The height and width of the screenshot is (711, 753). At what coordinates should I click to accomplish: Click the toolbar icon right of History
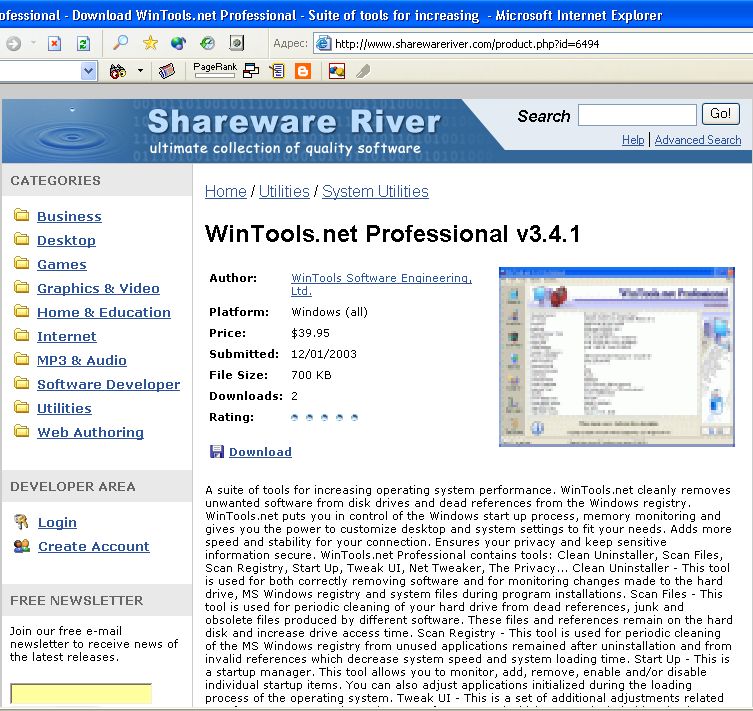coord(236,43)
